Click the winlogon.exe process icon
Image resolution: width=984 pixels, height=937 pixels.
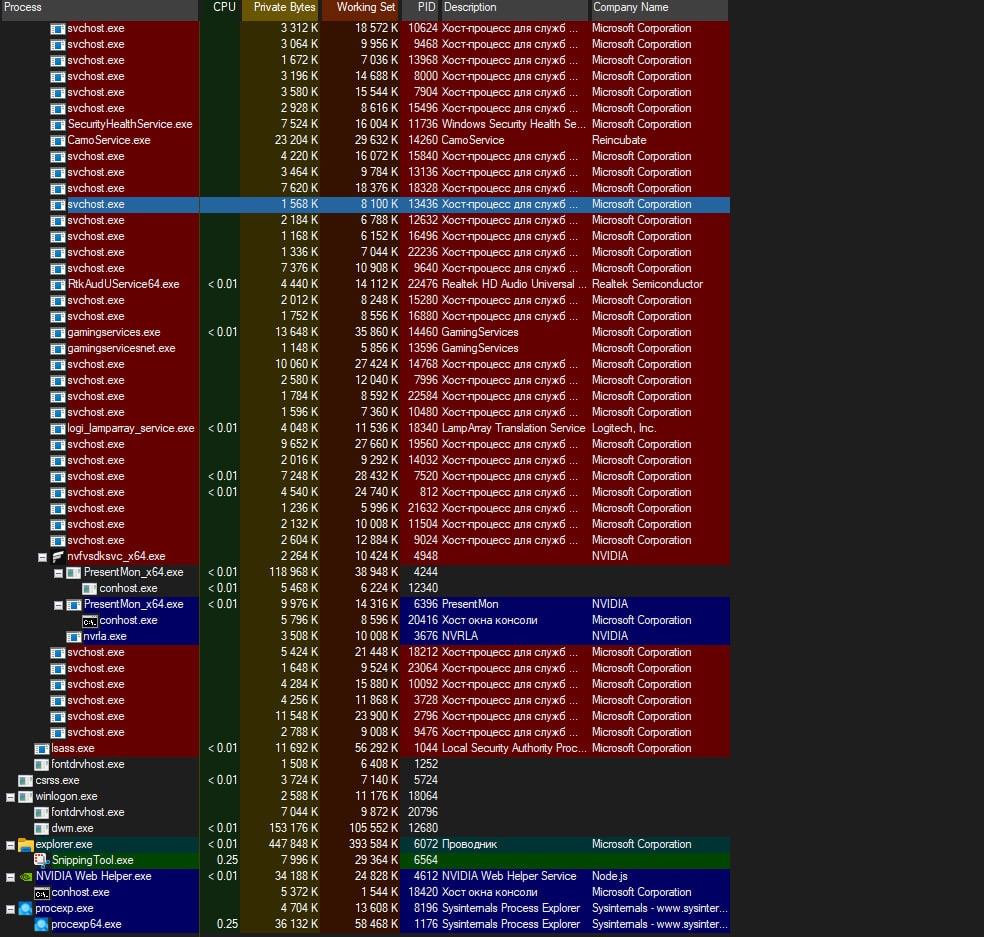coord(26,797)
